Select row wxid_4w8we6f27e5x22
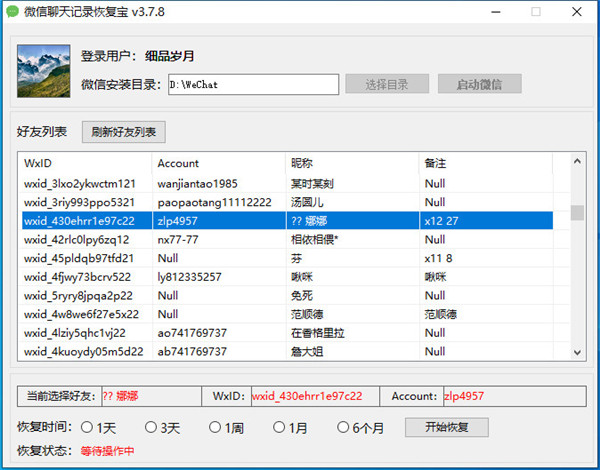 (287, 314)
